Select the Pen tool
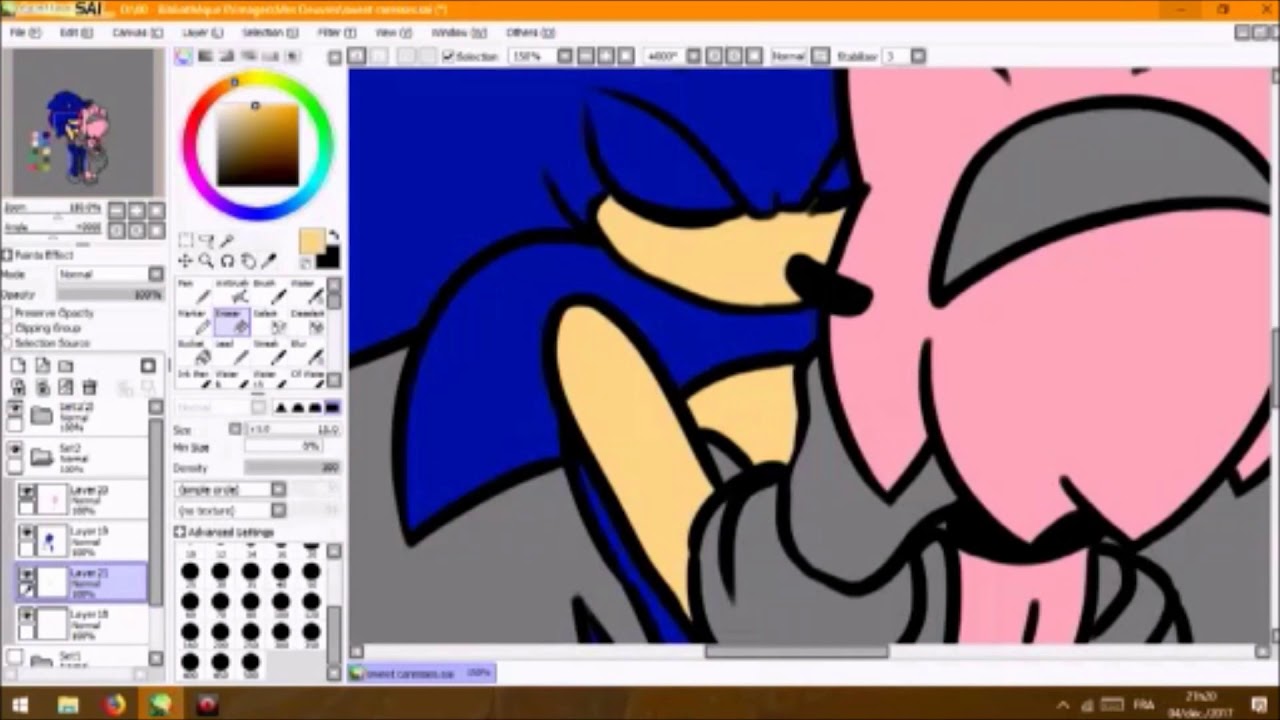This screenshot has height=720, width=1280. point(193,293)
